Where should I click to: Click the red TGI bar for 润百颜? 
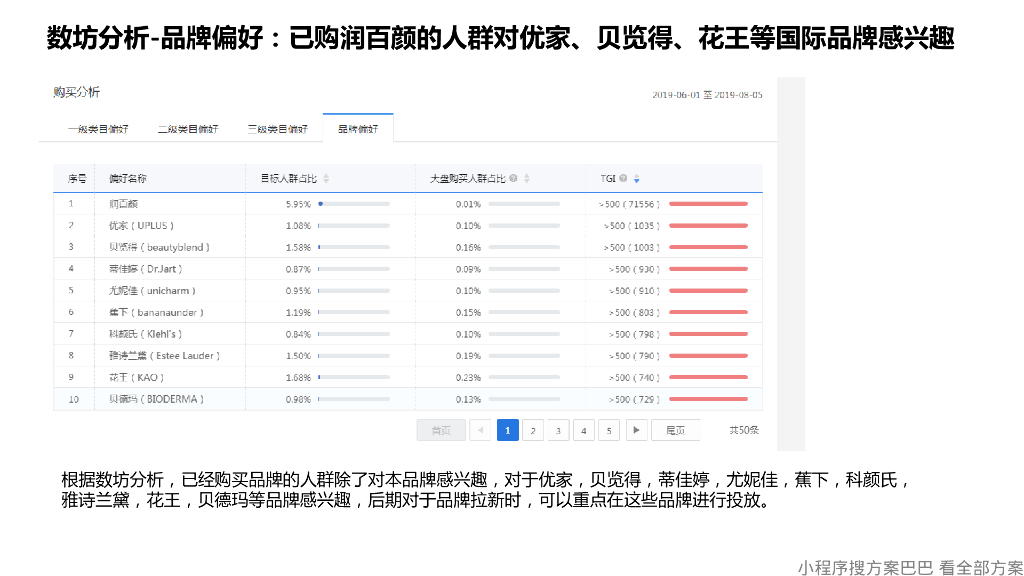click(710, 203)
